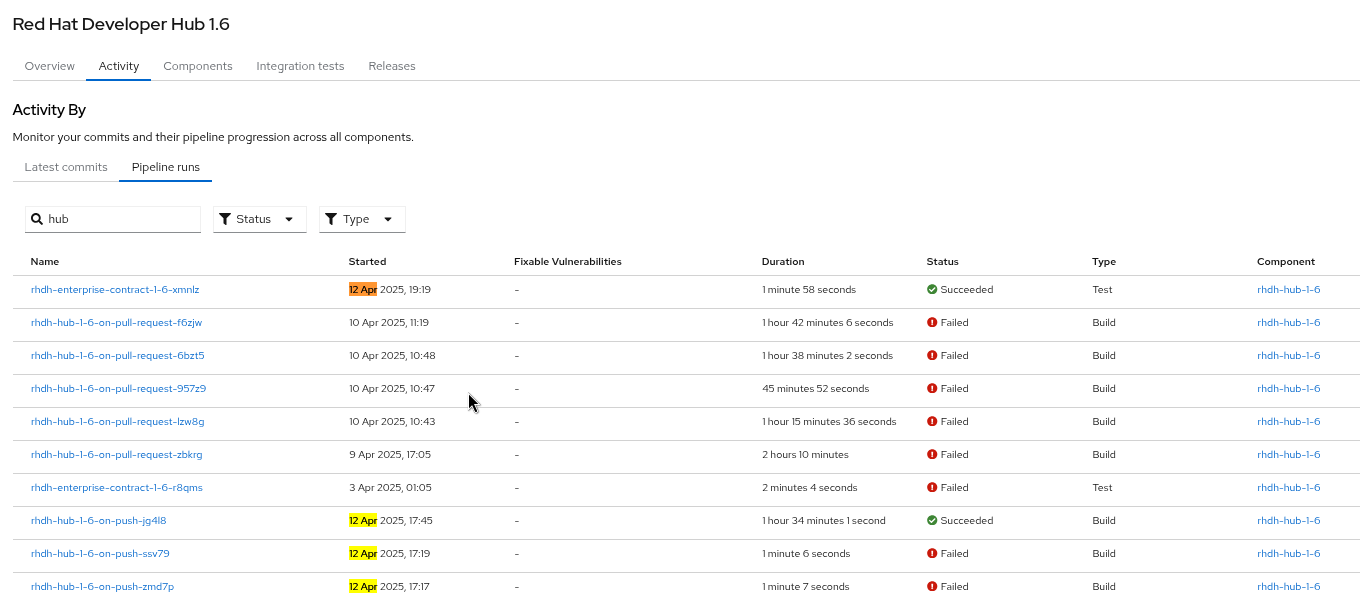Open the Components tab

pyautogui.click(x=198, y=66)
